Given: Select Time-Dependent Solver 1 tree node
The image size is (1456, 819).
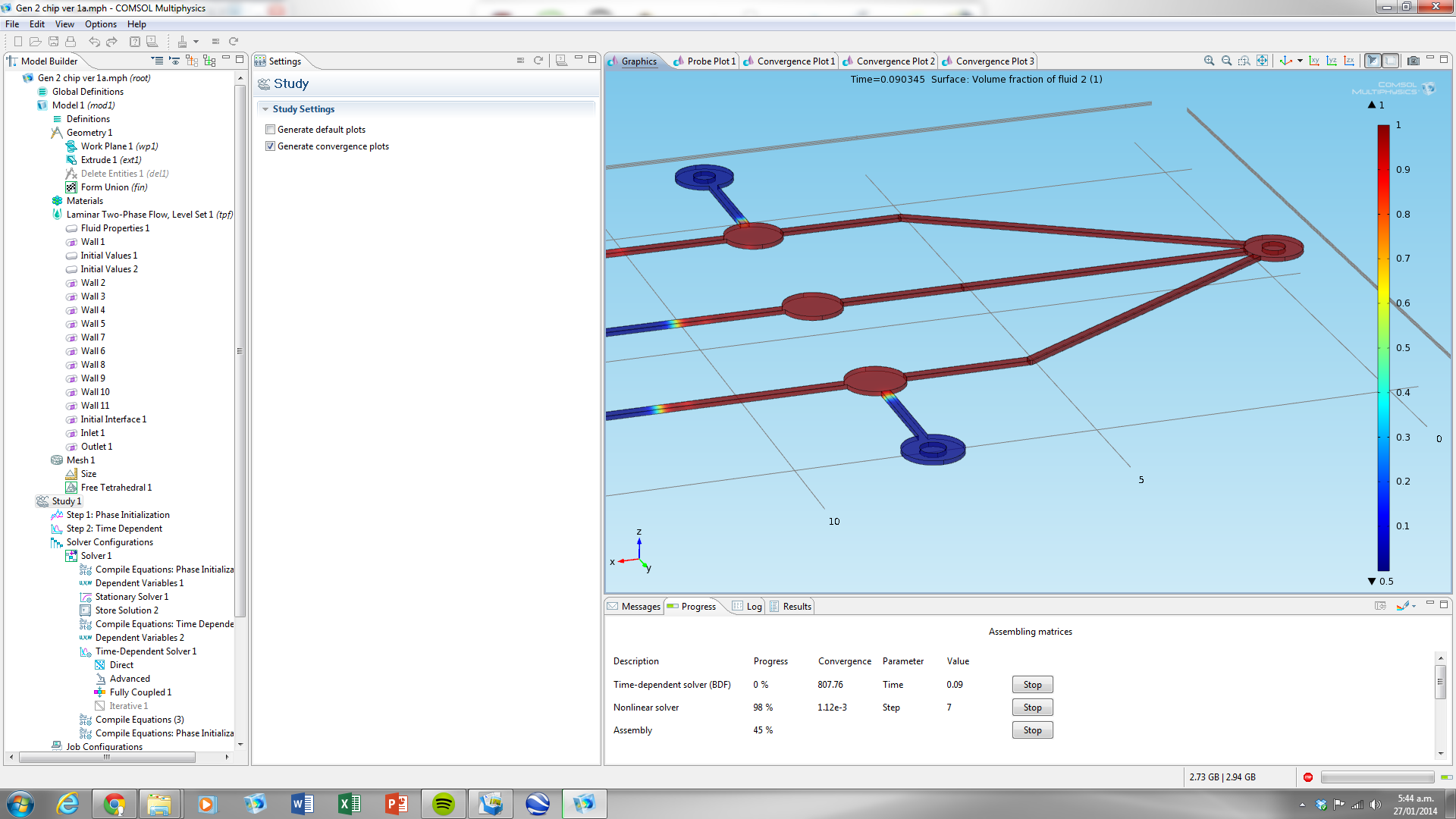Looking at the screenshot, I should [x=146, y=651].
